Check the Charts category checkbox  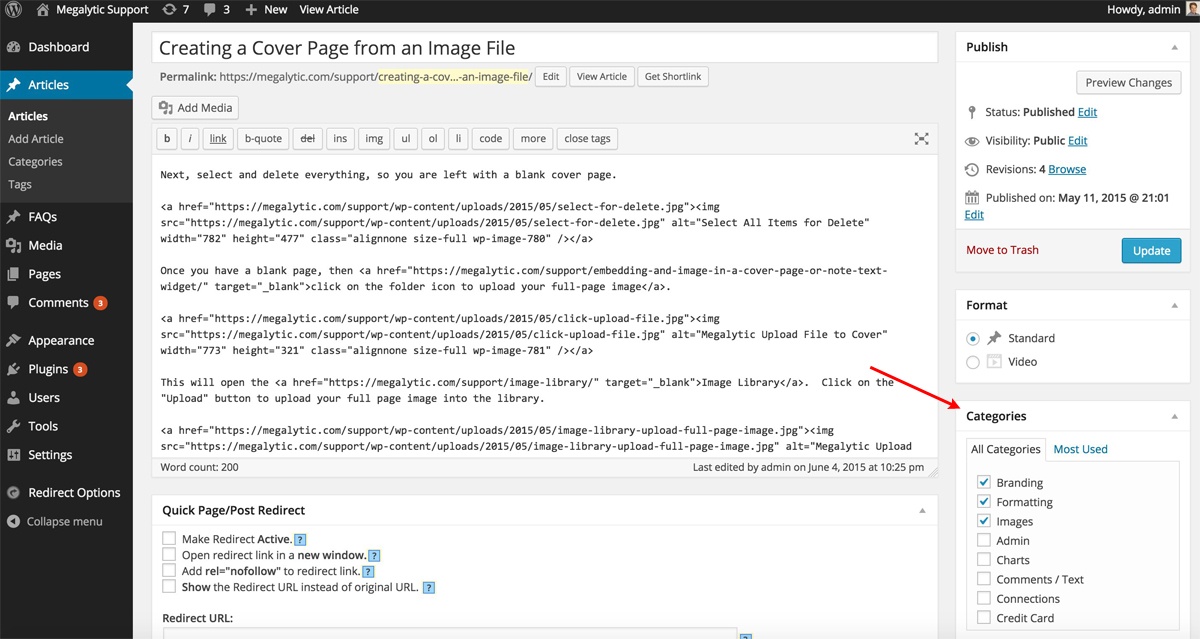click(984, 560)
